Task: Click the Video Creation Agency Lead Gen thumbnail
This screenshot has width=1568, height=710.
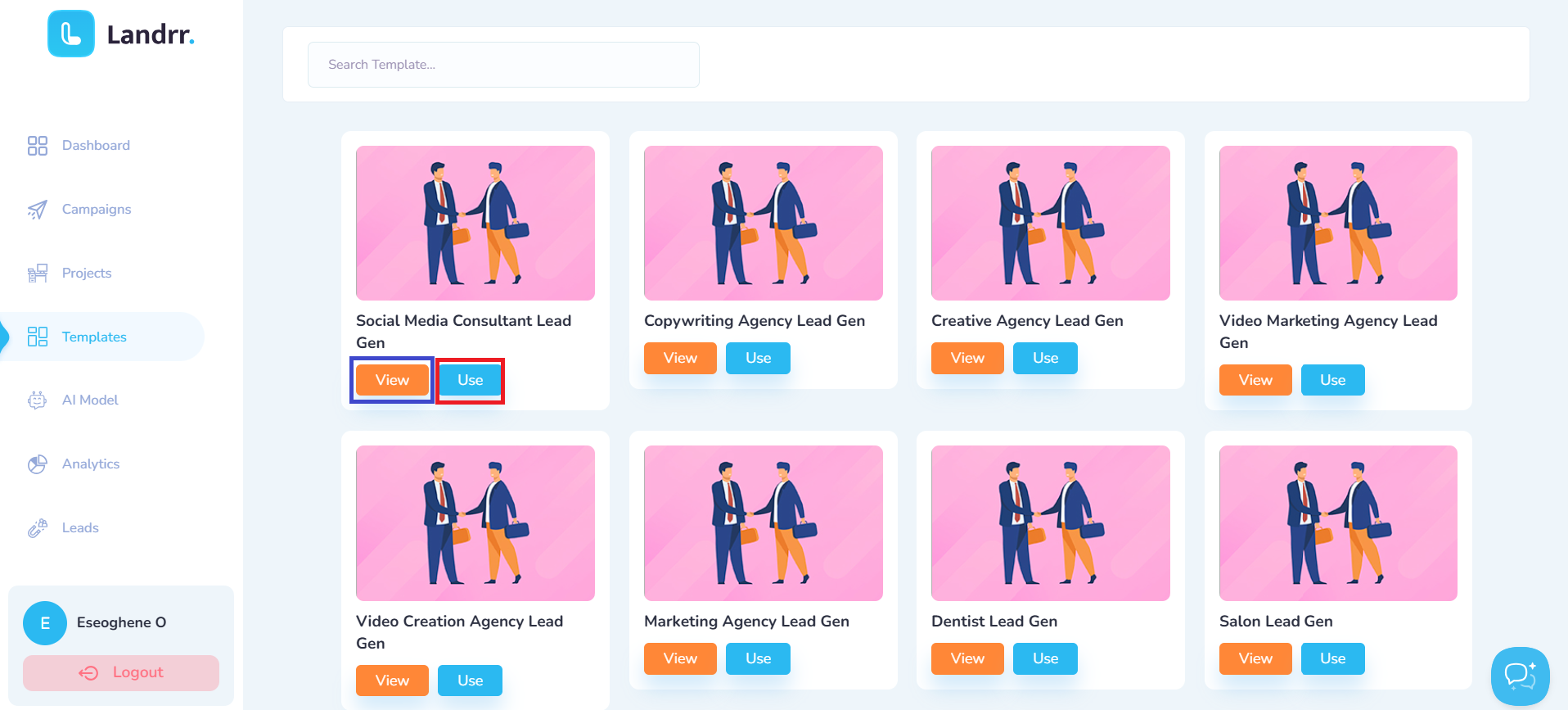Action: [x=475, y=523]
